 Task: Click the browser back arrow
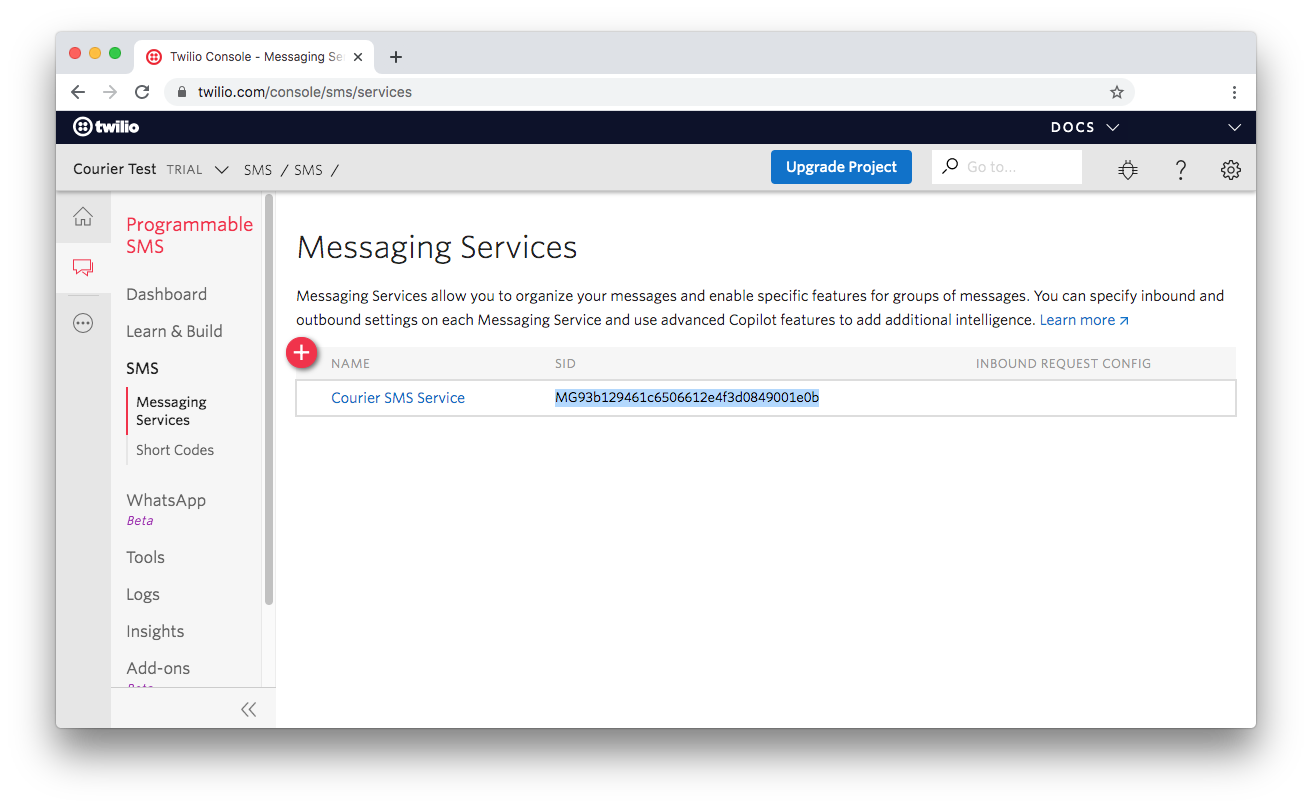pos(78,92)
